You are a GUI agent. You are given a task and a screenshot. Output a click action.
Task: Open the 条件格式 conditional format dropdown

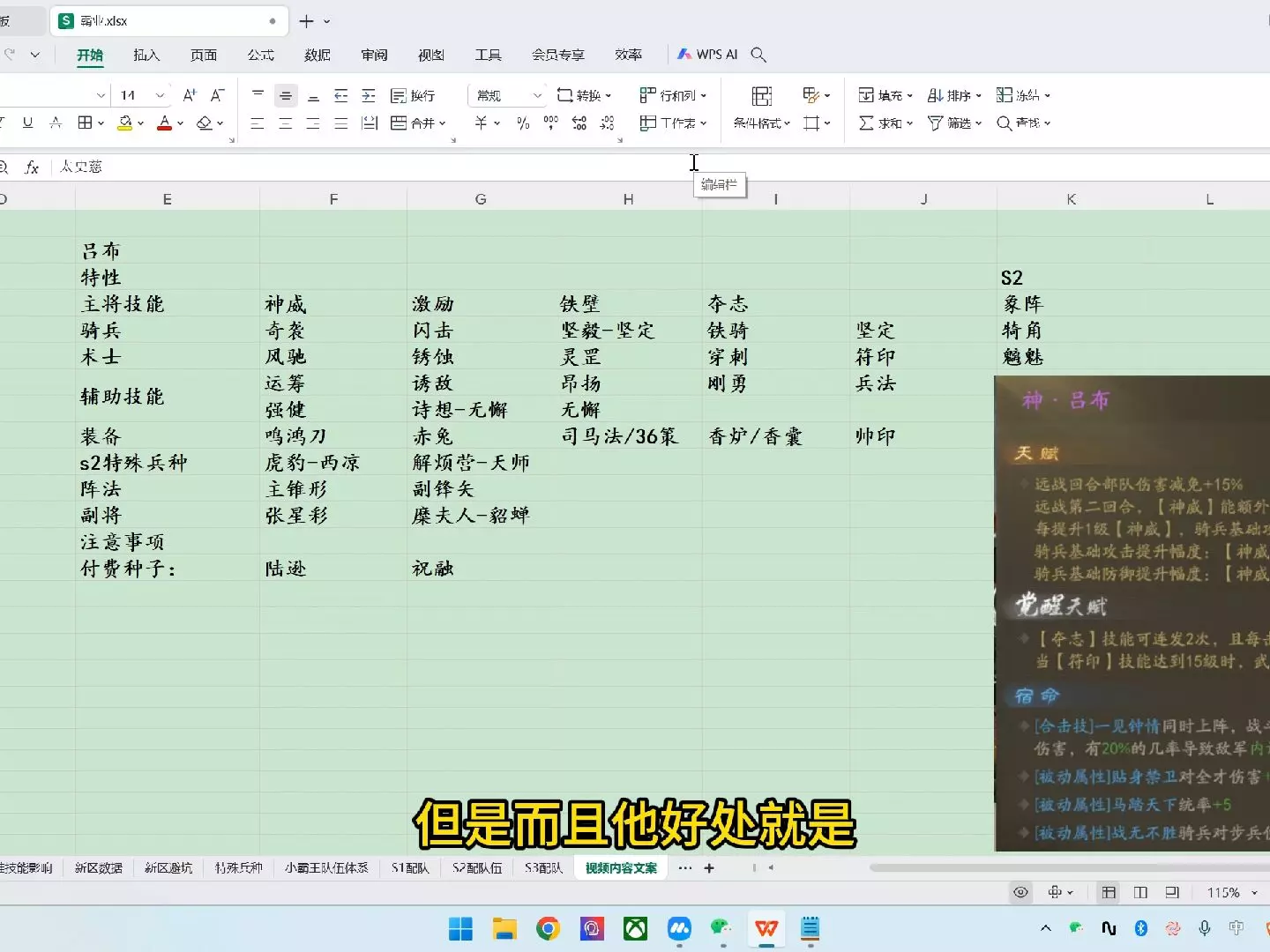coord(762,123)
